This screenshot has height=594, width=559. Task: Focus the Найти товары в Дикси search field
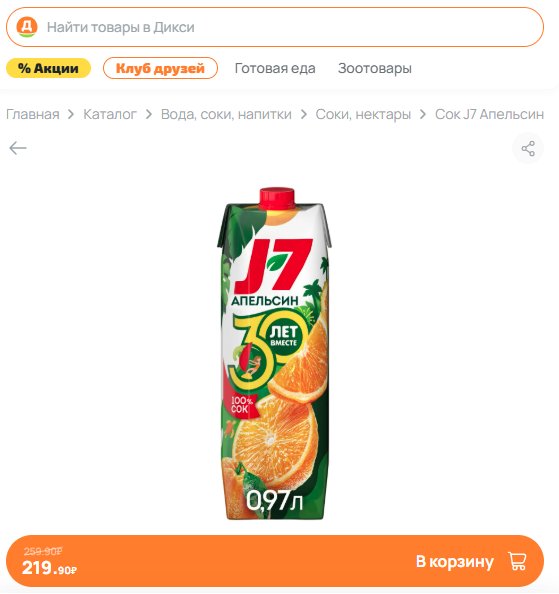click(x=275, y=27)
